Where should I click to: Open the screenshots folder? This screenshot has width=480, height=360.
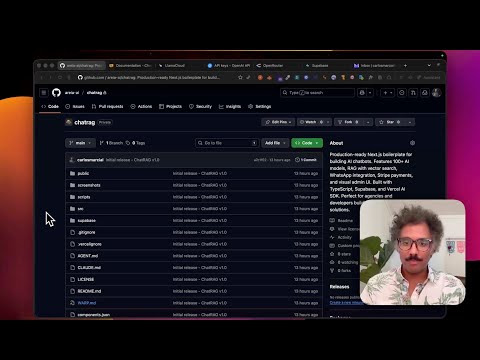pyautogui.click(x=89, y=185)
